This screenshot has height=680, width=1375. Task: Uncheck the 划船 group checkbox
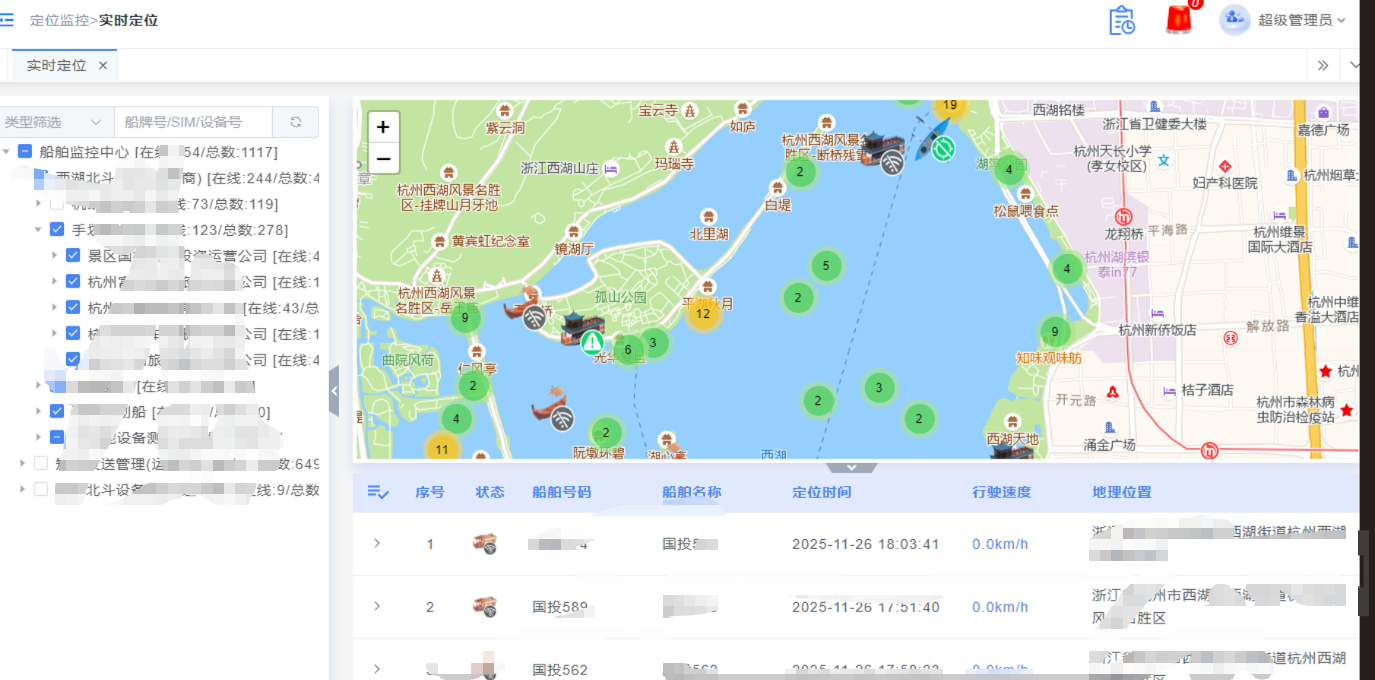[x=57, y=411]
